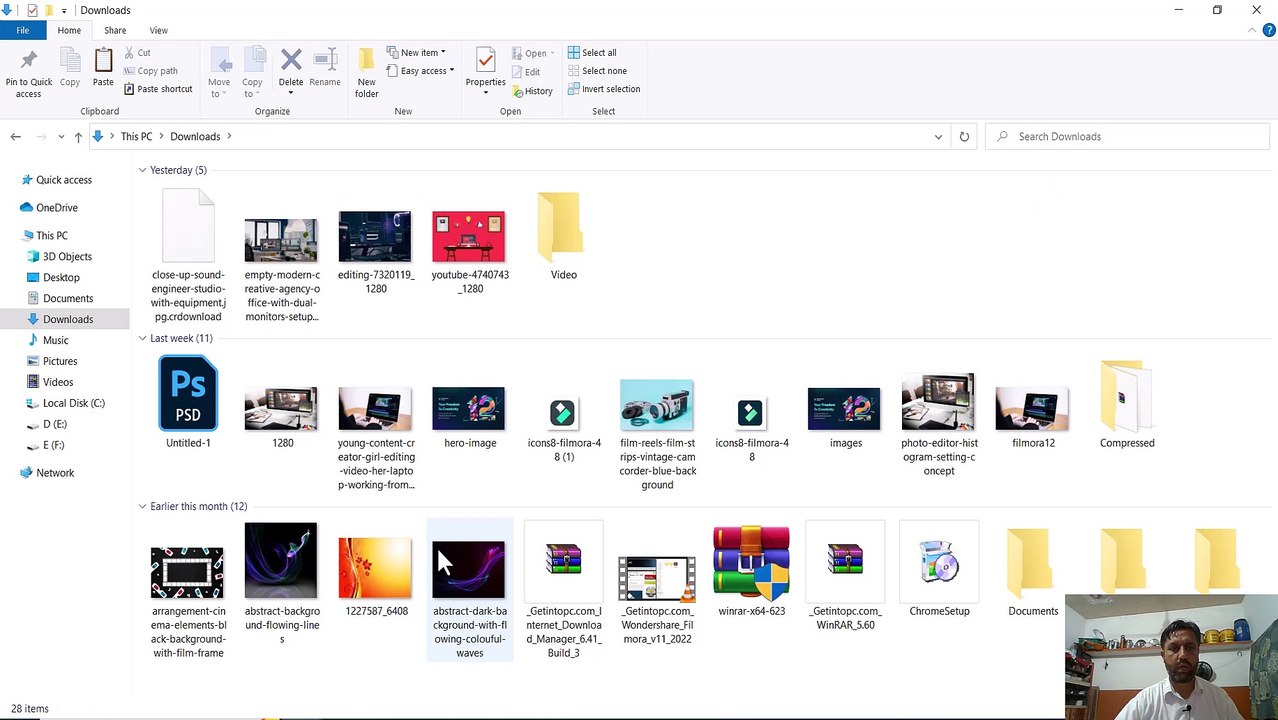Click Select all

point(592,53)
